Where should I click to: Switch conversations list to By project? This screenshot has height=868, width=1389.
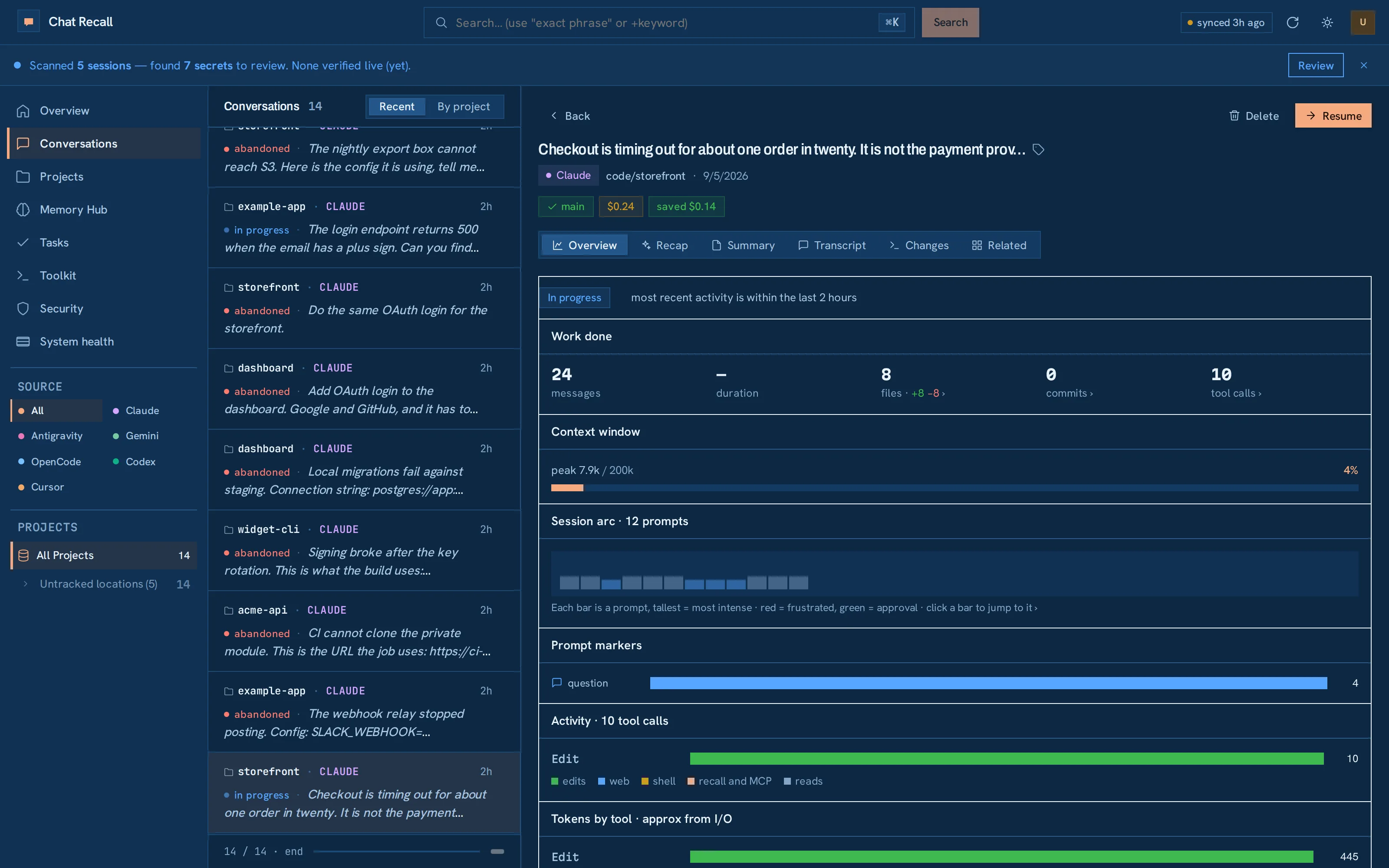463,106
